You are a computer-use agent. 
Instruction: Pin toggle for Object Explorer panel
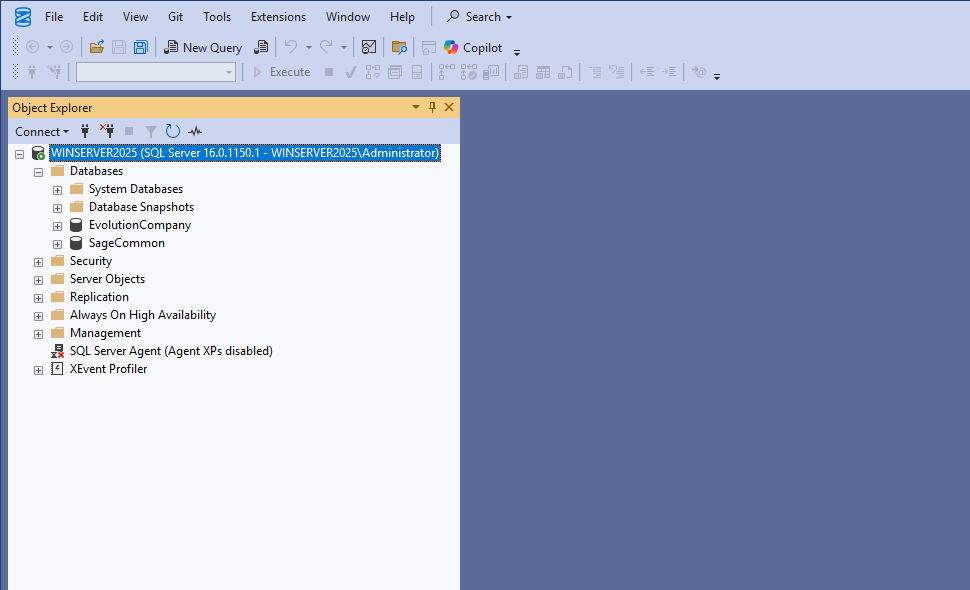432,107
